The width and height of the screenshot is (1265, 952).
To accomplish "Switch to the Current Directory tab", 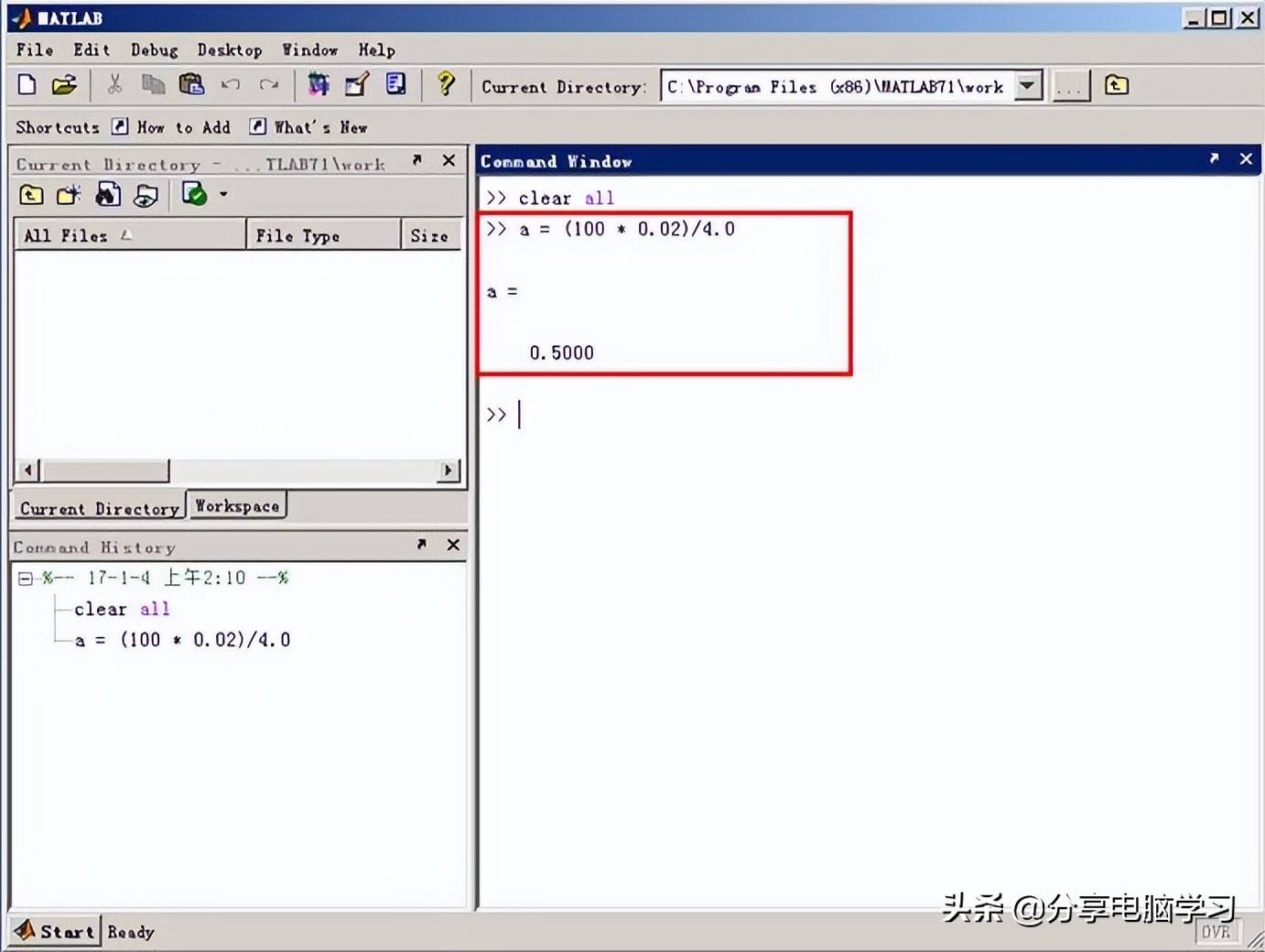I will [x=99, y=507].
